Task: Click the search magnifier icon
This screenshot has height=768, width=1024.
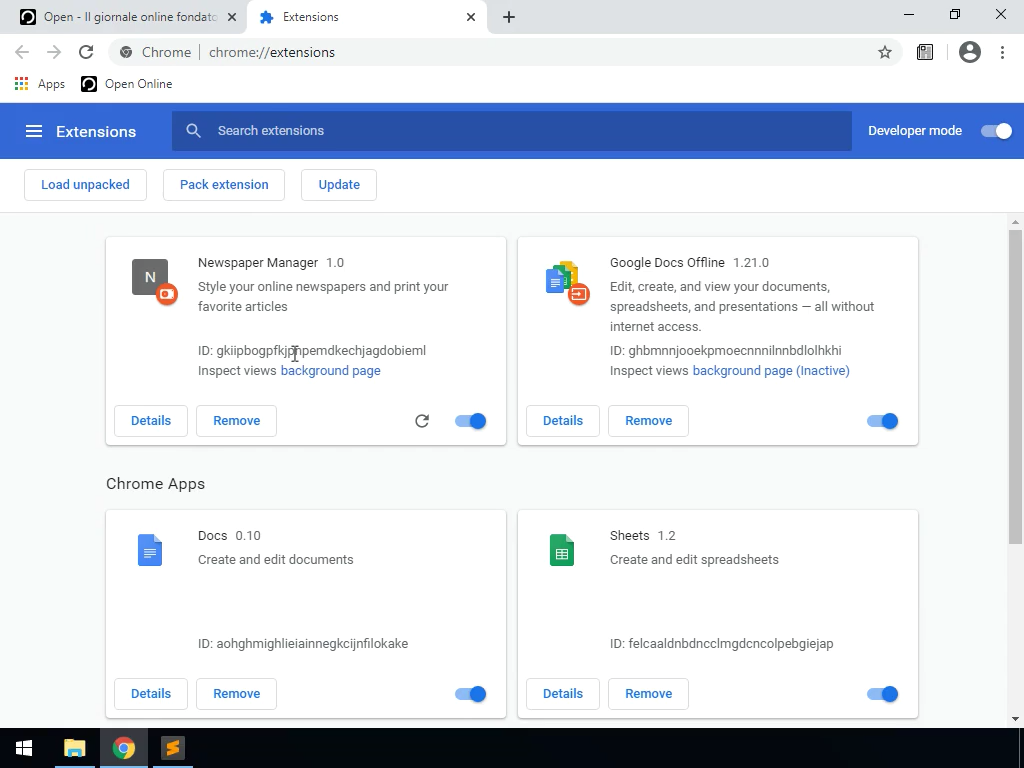Action: tap(193, 131)
